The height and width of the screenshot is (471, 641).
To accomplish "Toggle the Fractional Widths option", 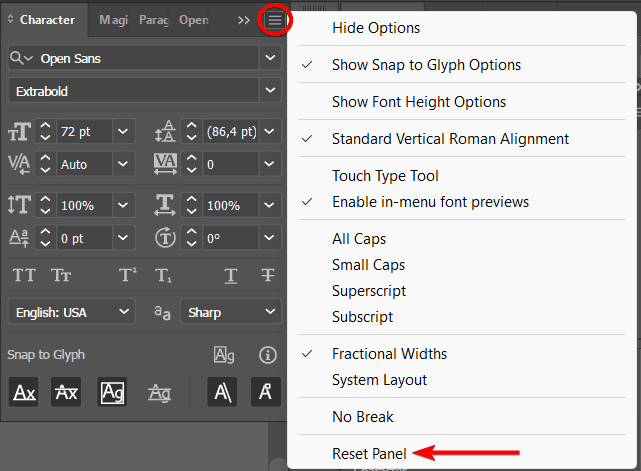I will click(x=389, y=354).
